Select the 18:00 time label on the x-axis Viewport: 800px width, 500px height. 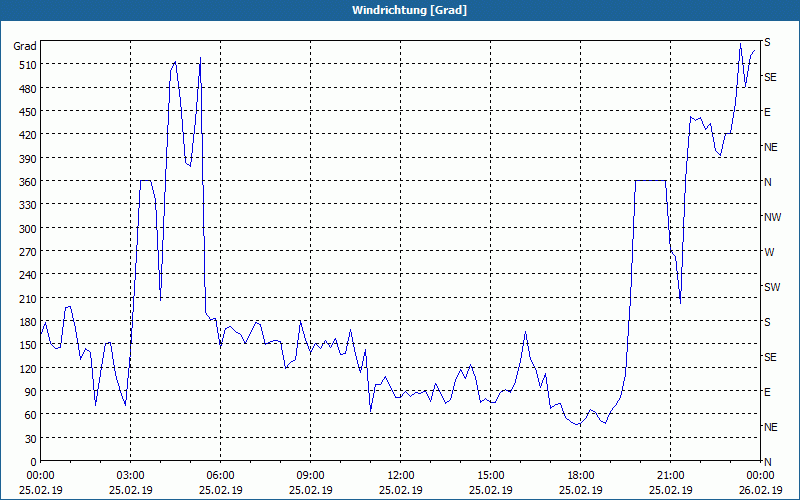coord(581,476)
